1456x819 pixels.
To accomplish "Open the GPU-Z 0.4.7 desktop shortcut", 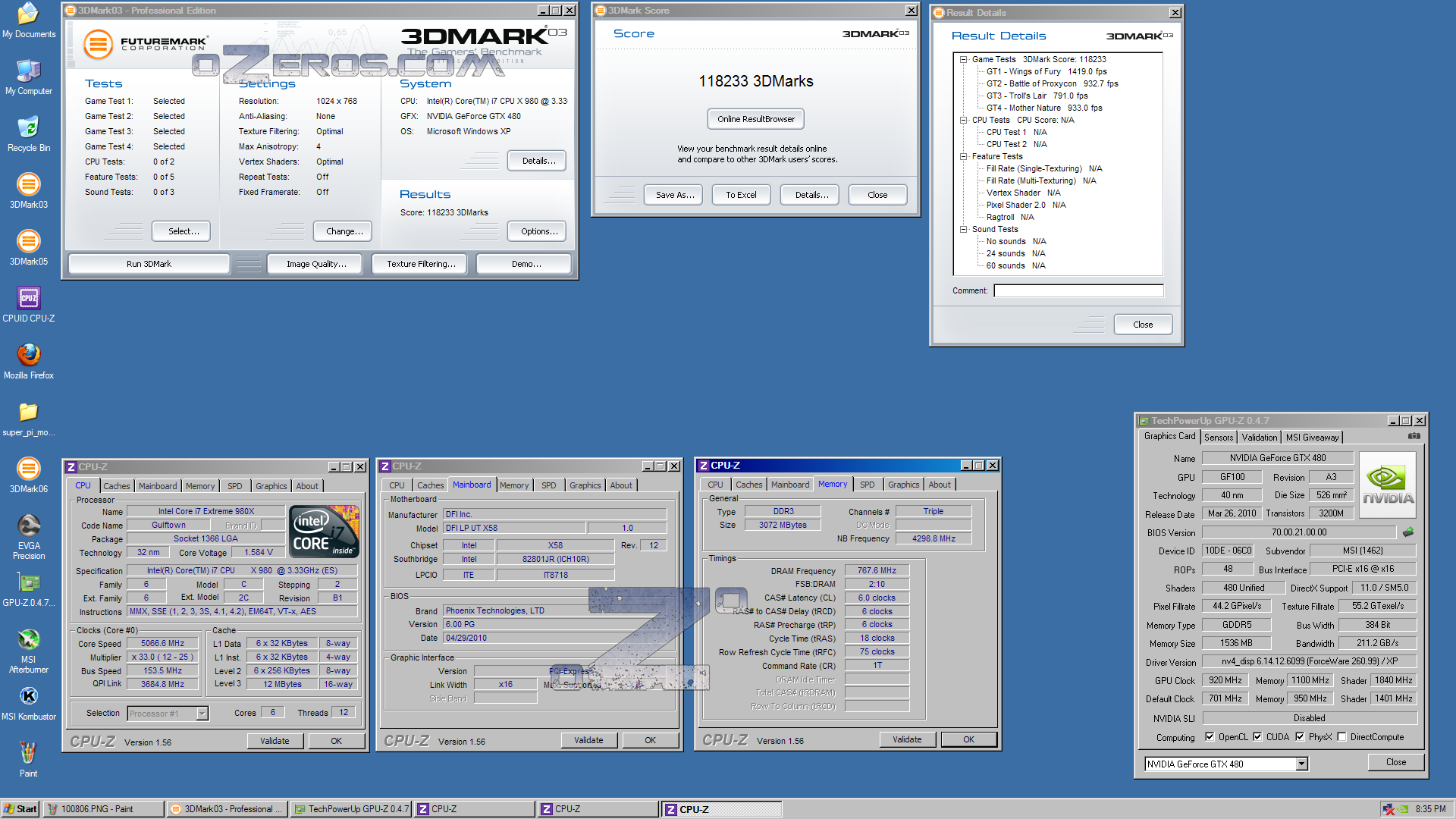I will click(x=28, y=589).
